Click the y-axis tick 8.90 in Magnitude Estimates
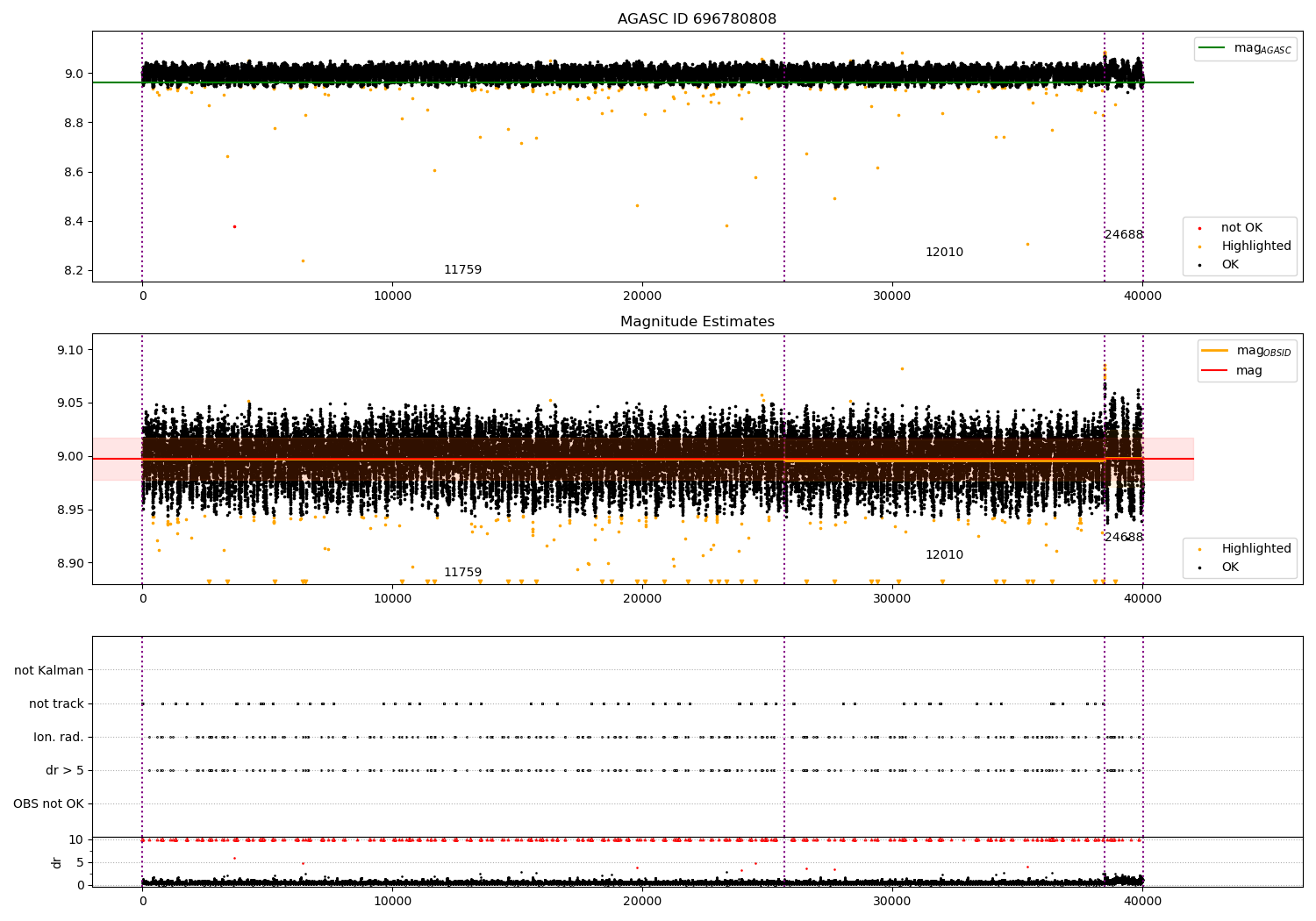 (72, 564)
